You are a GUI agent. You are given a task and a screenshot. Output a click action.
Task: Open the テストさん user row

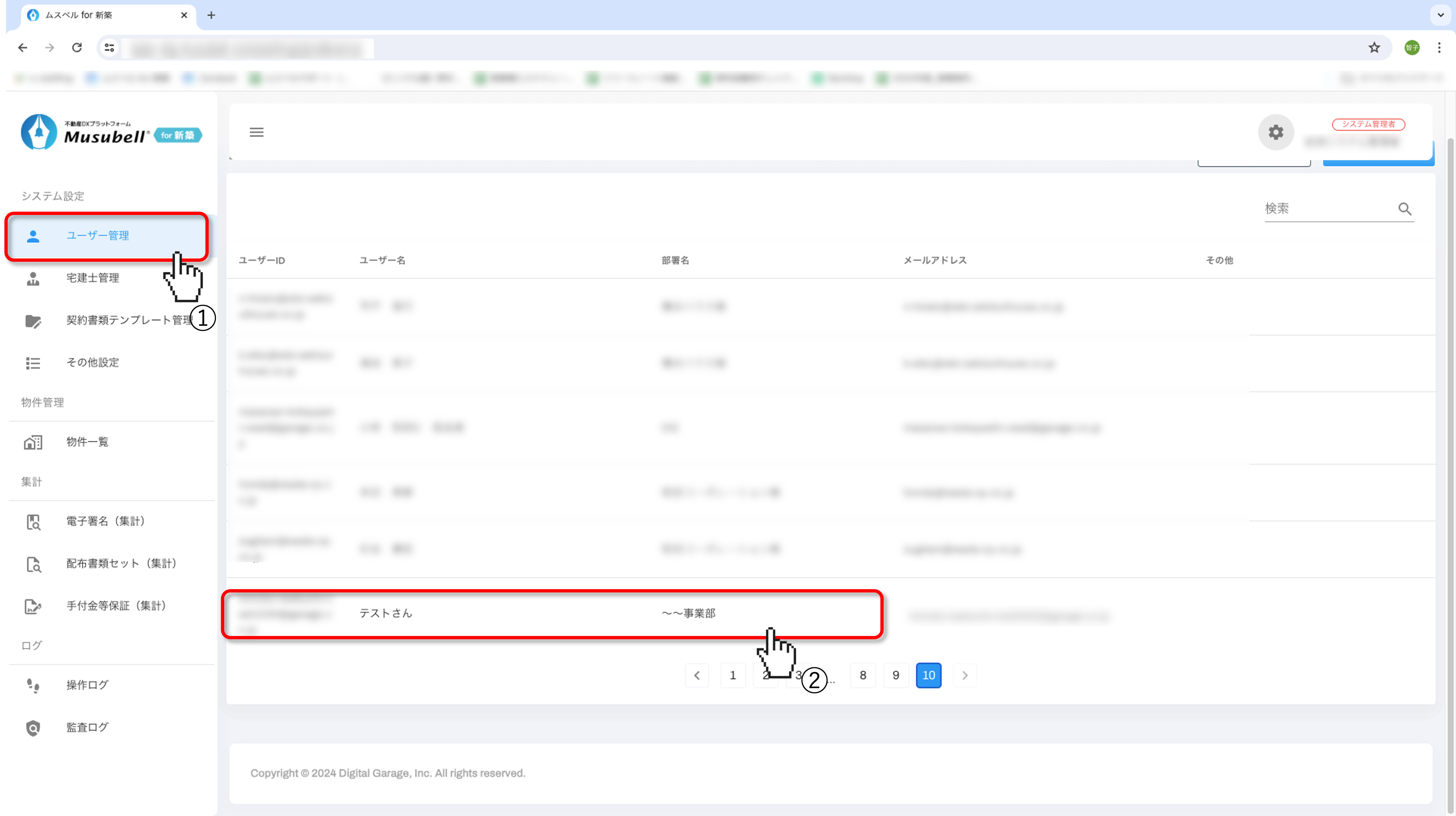pyautogui.click(x=386, y=614)
